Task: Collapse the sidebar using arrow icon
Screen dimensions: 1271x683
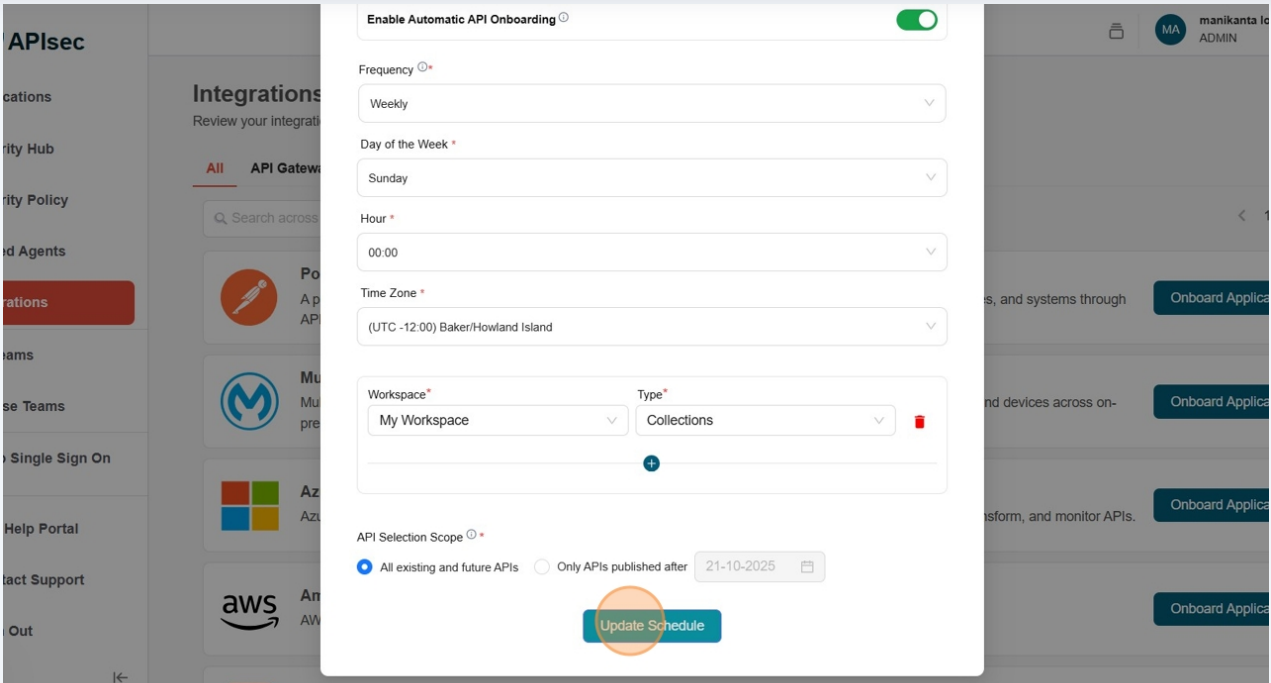Action: point(120,677)
